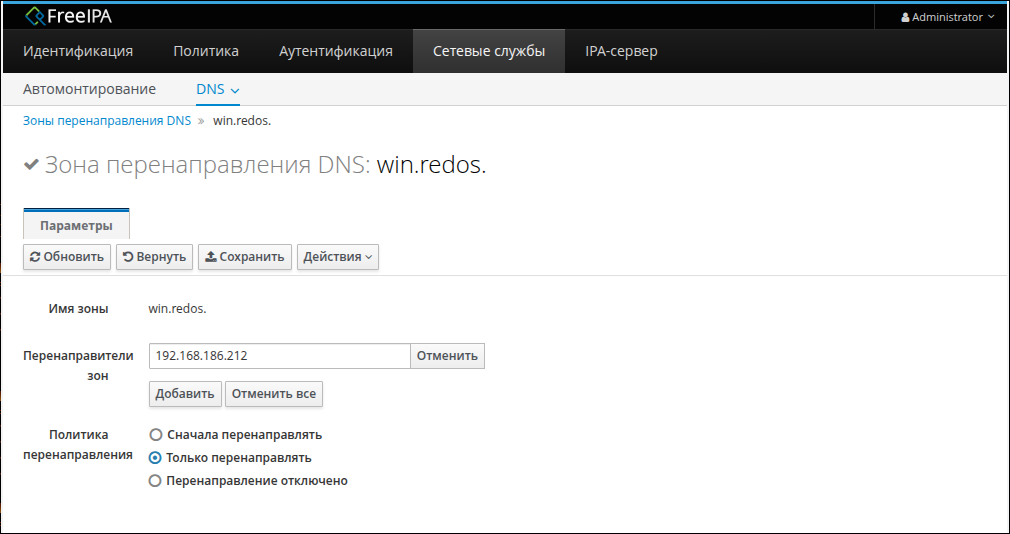Switch to the Идентификация menu
The height and width of the screenshot is (534, 1010).
78,51
